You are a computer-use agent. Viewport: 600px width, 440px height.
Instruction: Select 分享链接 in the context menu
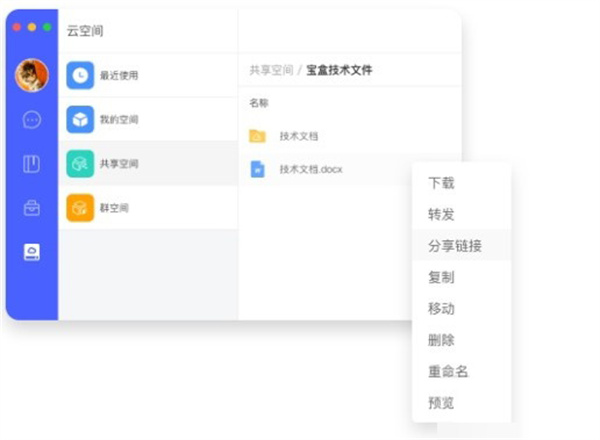click(x=455, y=245)
